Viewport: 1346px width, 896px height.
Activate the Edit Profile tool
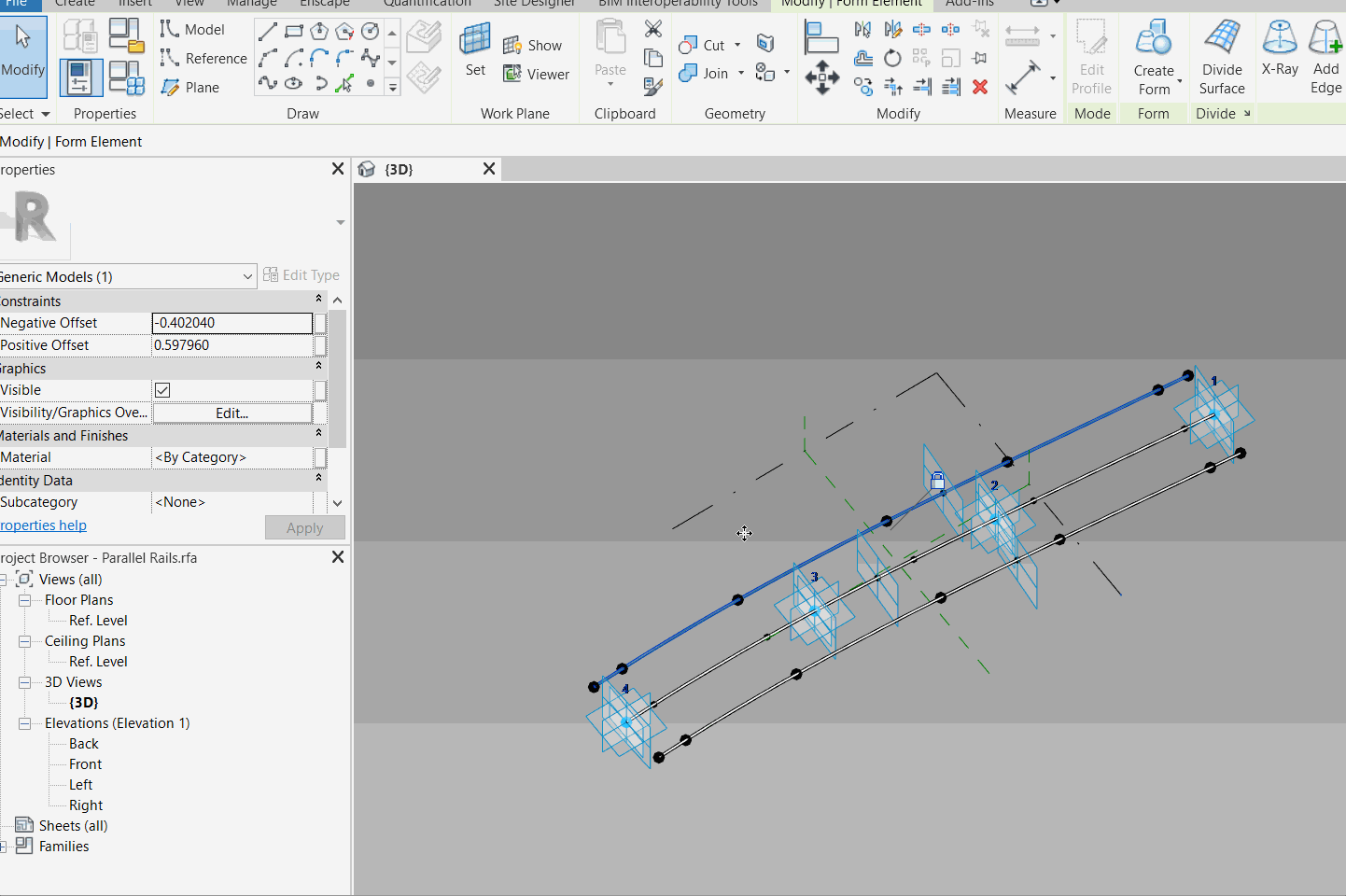(1091, 56)
